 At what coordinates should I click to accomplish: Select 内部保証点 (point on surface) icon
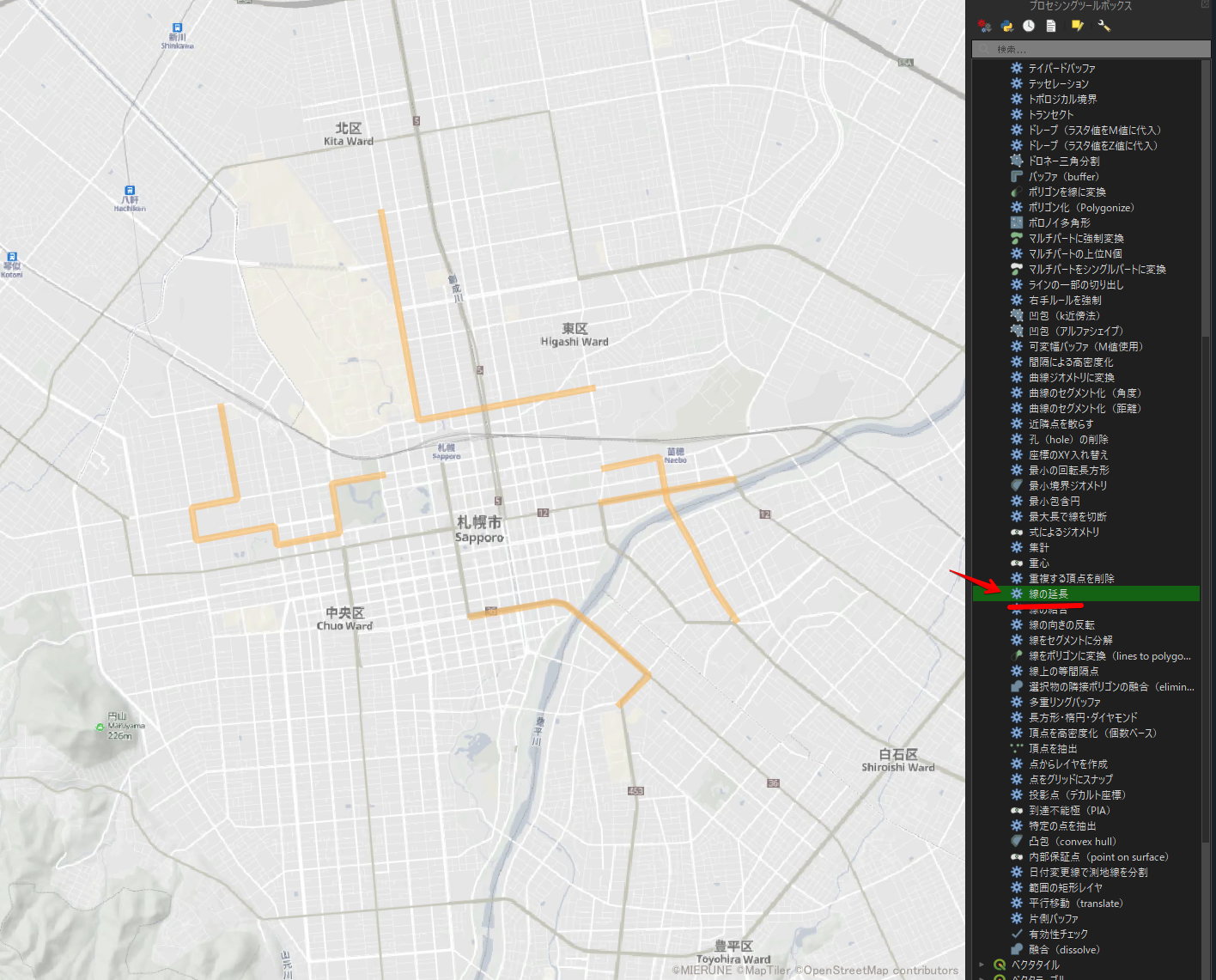(x=1017, y=857)
